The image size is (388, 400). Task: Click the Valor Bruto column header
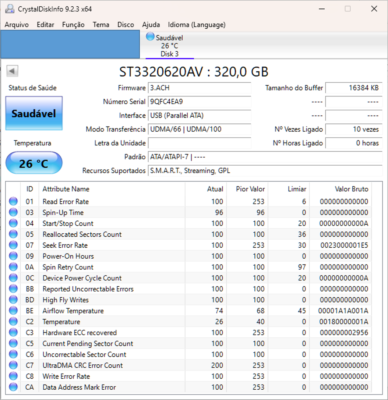[x=352, y=189]
